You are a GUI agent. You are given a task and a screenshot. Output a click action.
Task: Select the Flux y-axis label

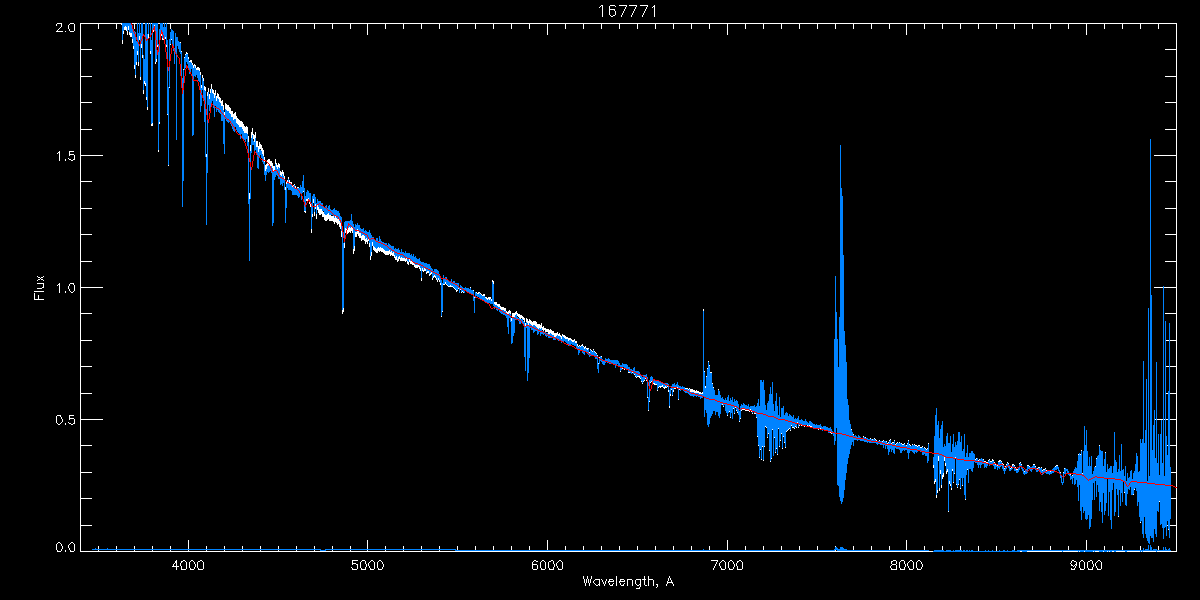40,287
